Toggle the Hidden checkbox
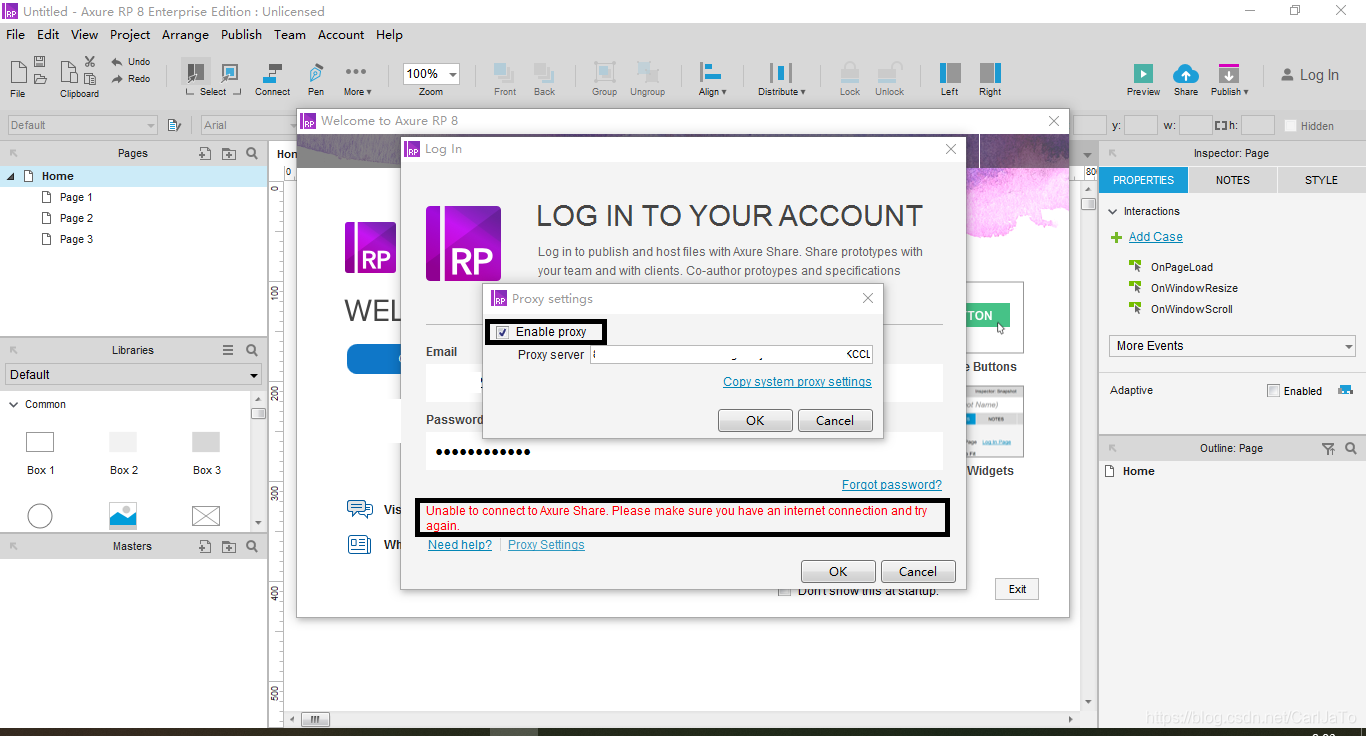The height and width of the screenshot is (736, 1366). (x=1290, y=126)
